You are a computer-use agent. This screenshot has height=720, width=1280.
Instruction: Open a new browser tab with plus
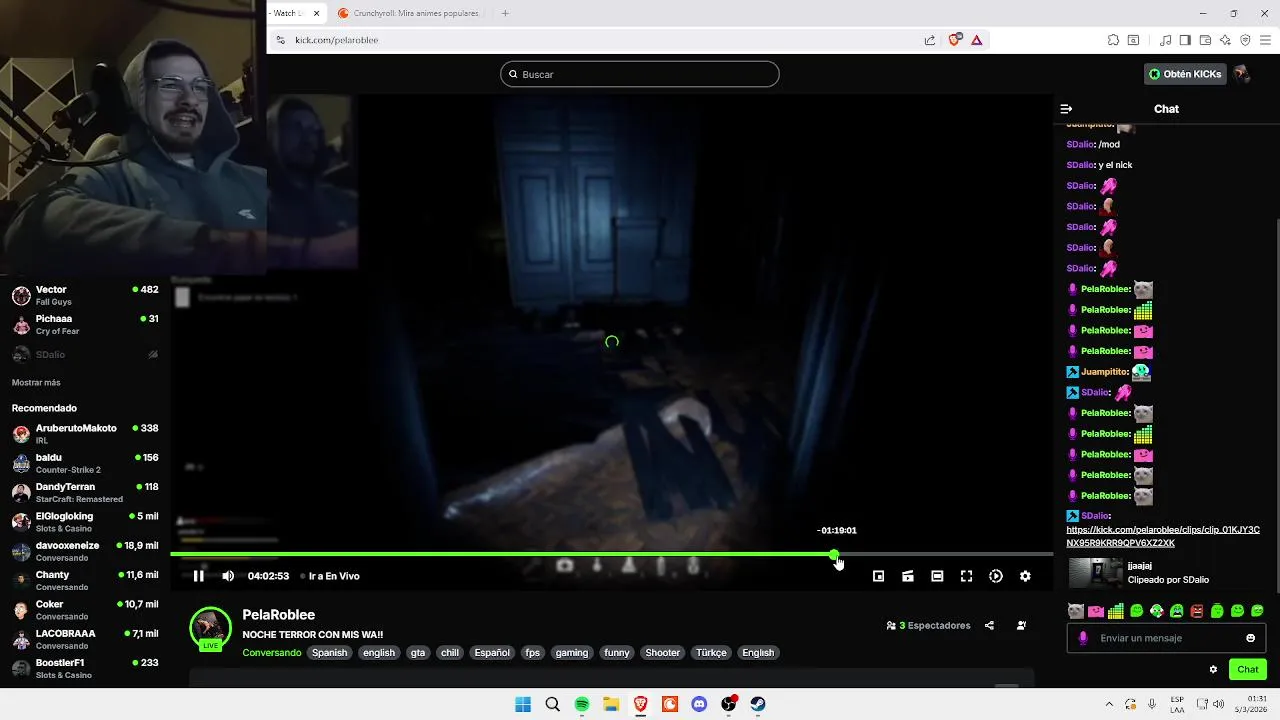click(505, 13)
